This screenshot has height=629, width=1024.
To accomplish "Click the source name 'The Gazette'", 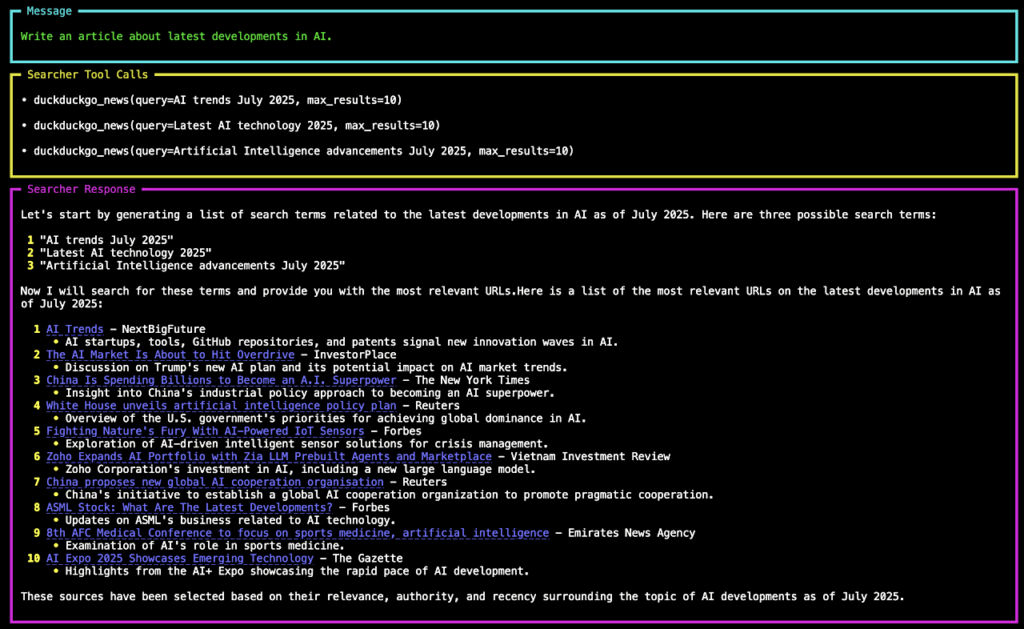I will click(x=368, y=558).
